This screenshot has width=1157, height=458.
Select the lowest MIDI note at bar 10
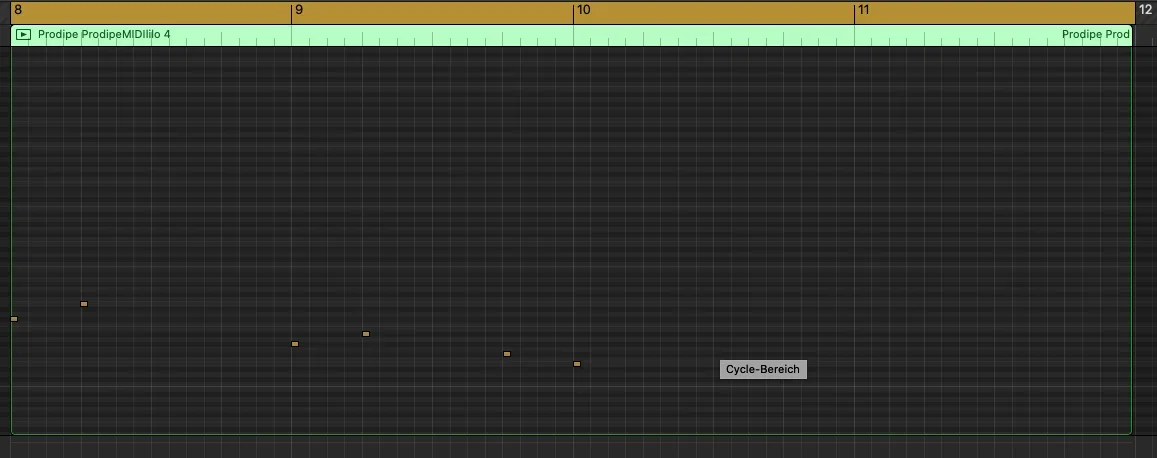click(x=577, y=364)
